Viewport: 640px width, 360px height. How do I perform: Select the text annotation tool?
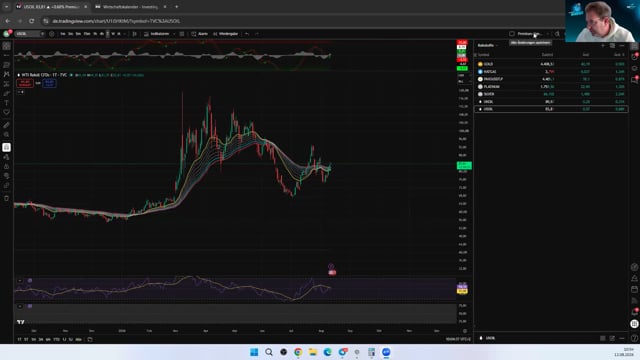pos(7,102)
